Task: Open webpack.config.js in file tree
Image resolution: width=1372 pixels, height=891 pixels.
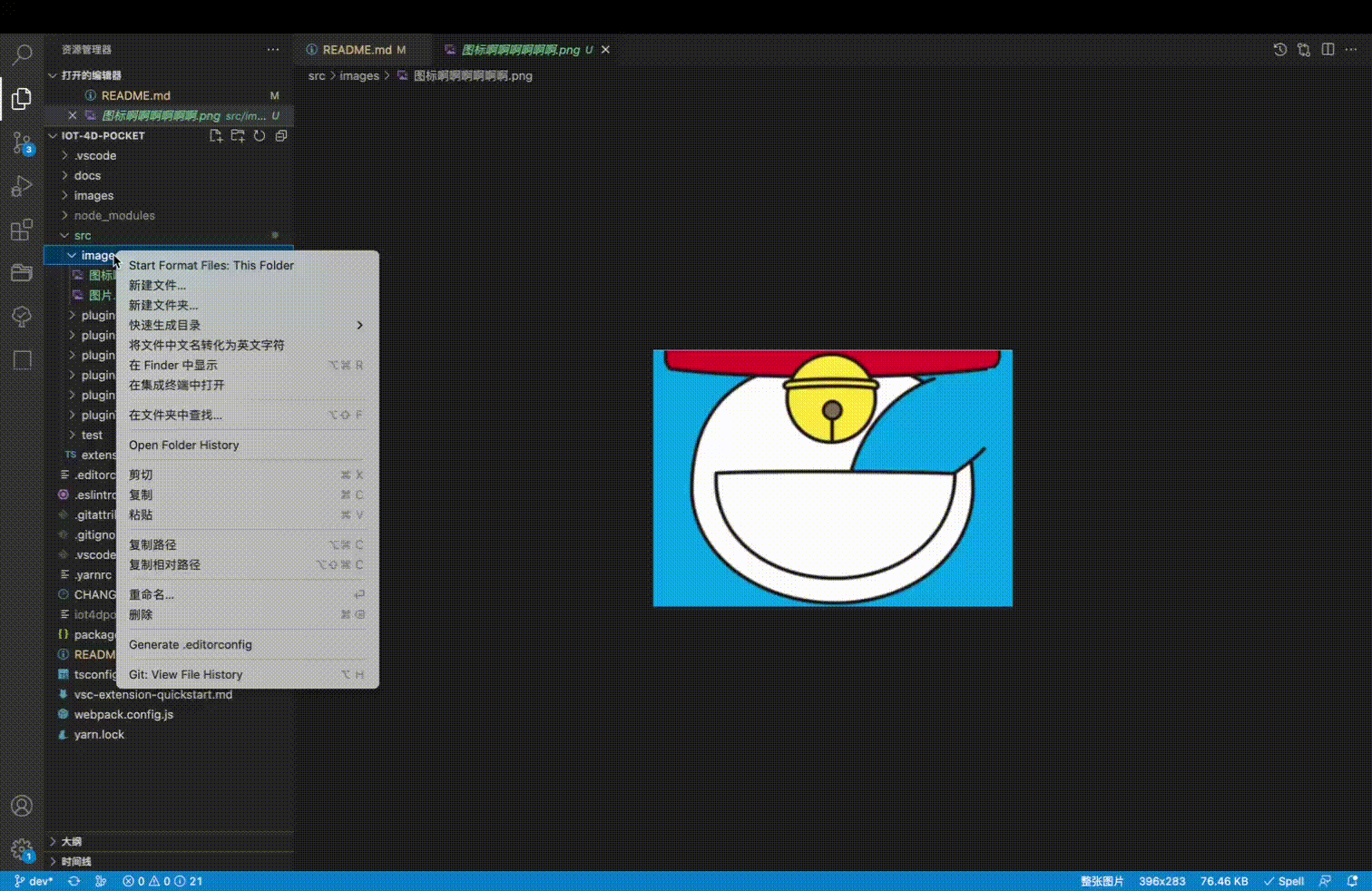Action: pos(171,714)
